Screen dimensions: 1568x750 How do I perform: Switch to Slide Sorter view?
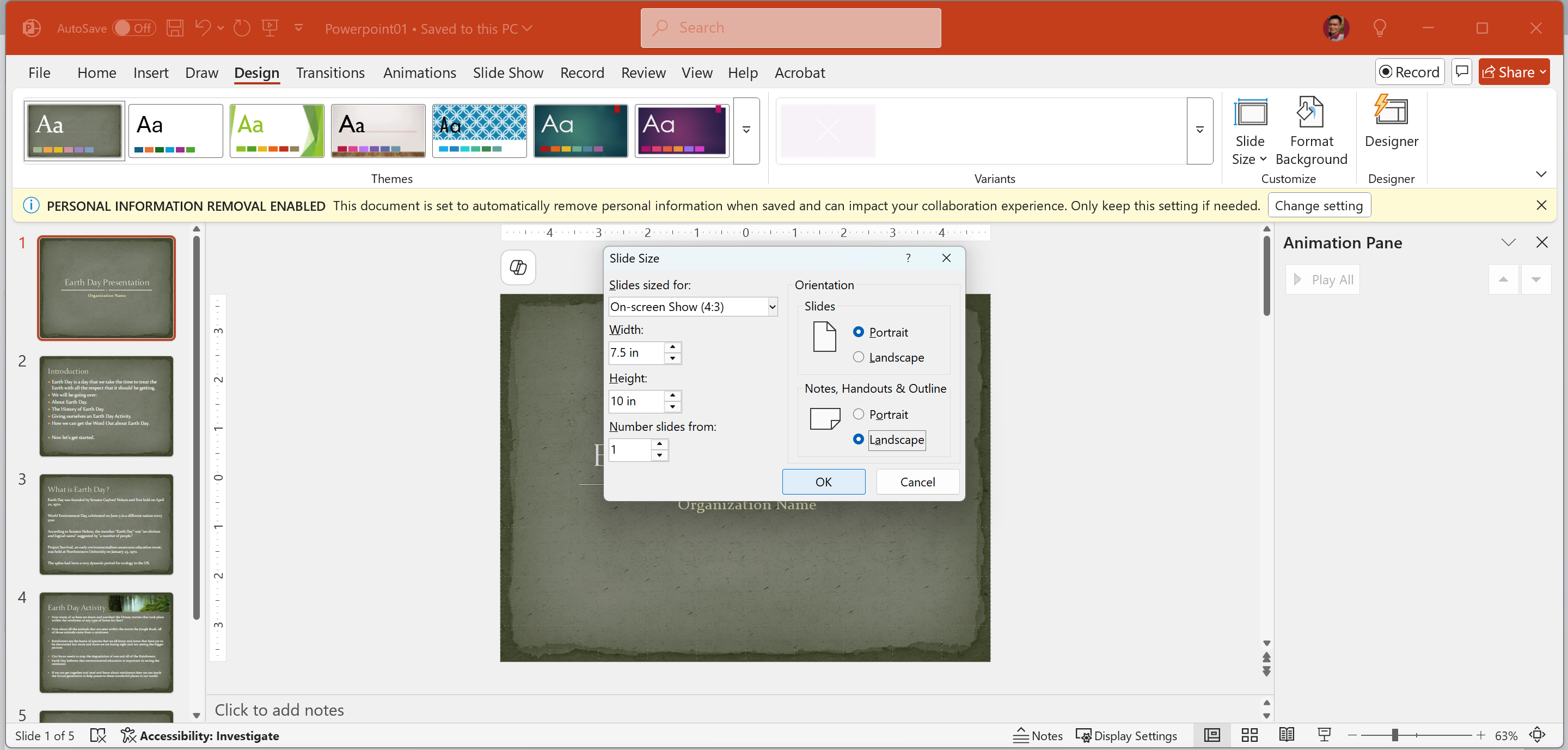[1249, 735]
